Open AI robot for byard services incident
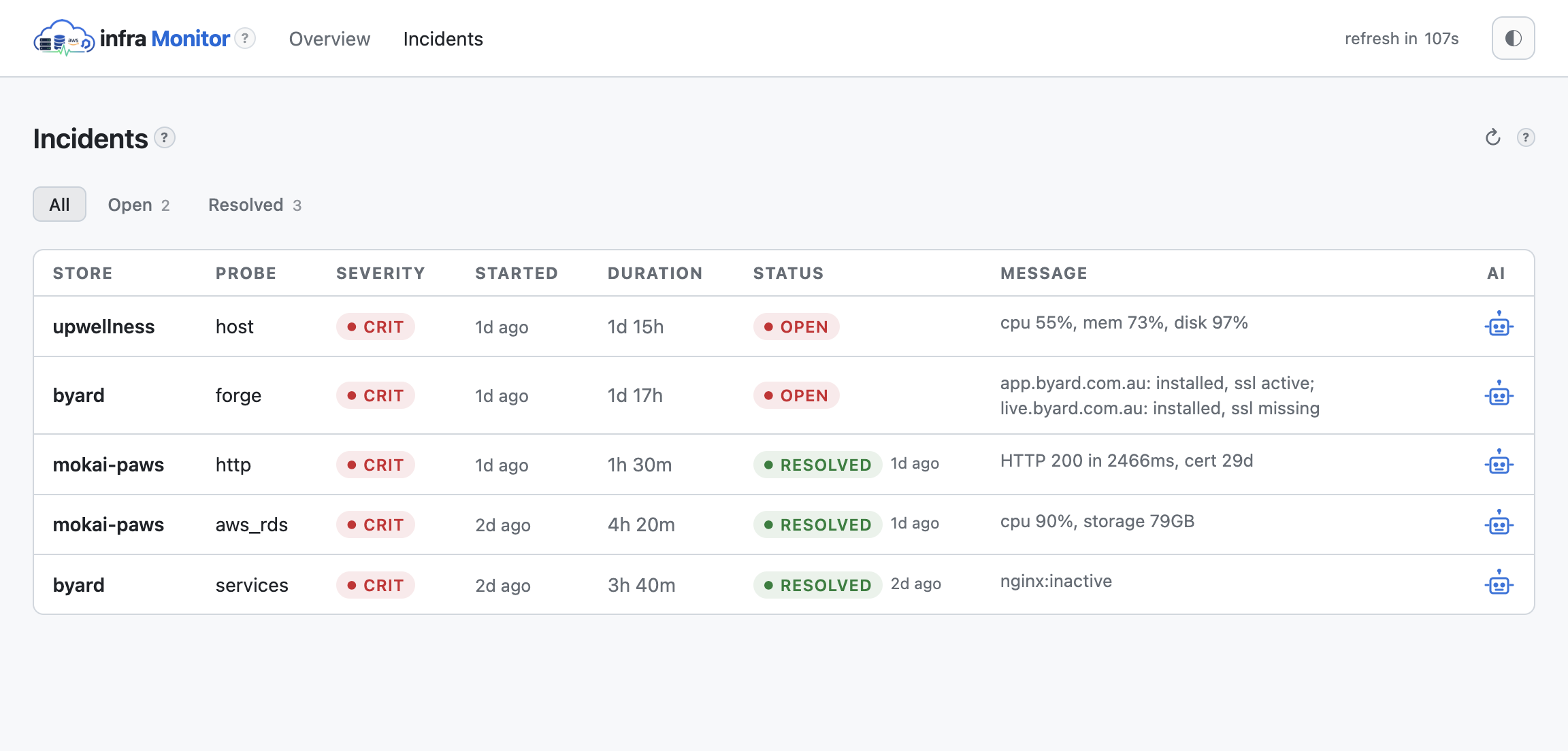The image size is (1568, 751). (1499, 584)
